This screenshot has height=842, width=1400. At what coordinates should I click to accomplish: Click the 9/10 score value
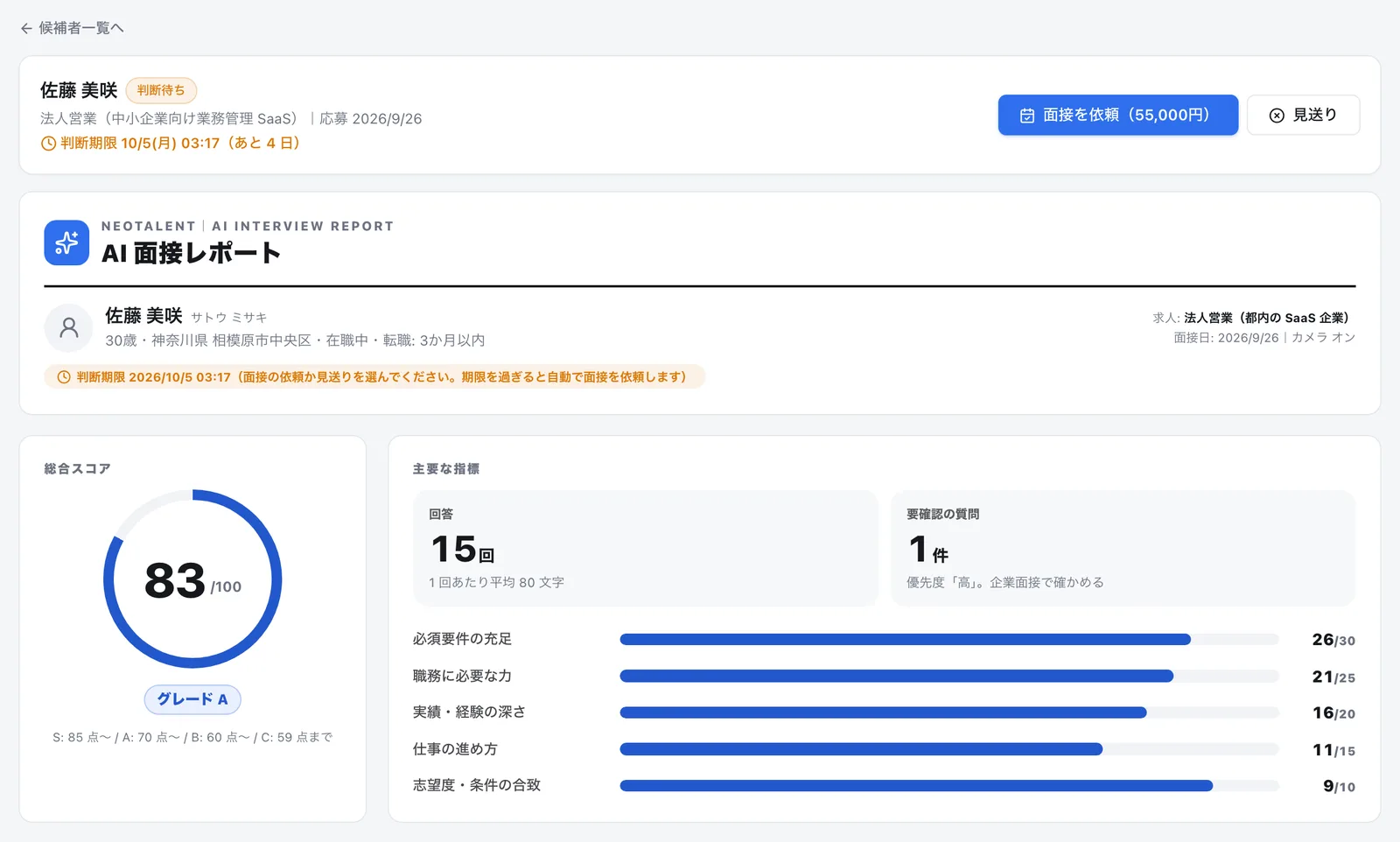pos(1339,786)
